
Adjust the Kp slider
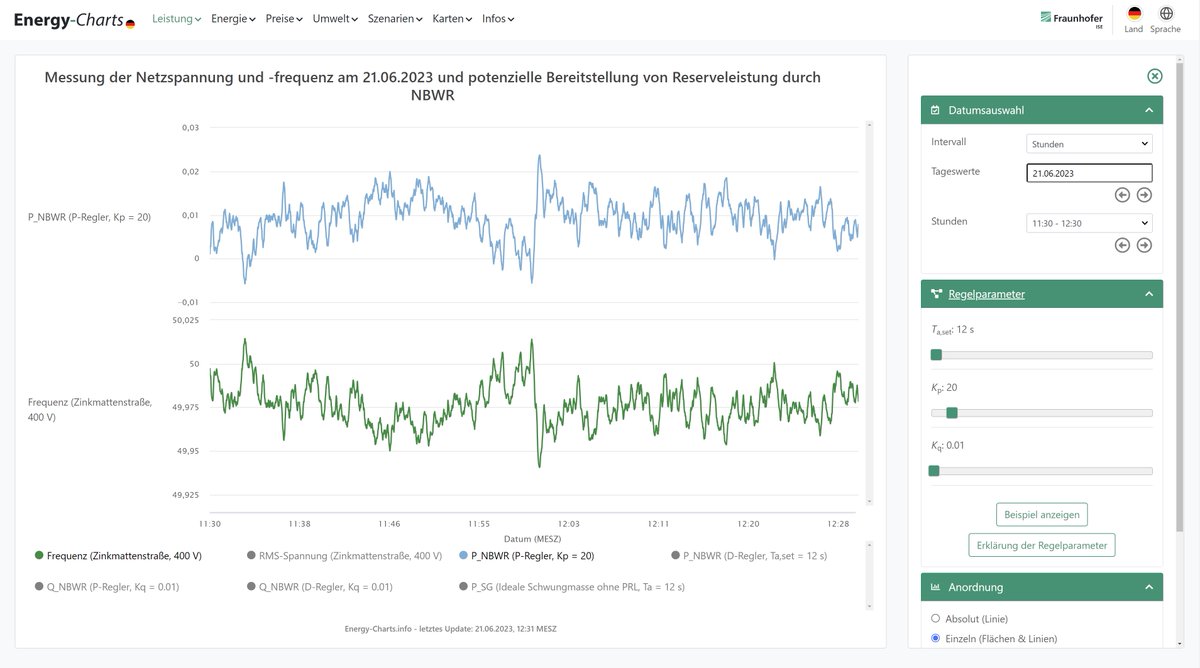(1041, 413)
